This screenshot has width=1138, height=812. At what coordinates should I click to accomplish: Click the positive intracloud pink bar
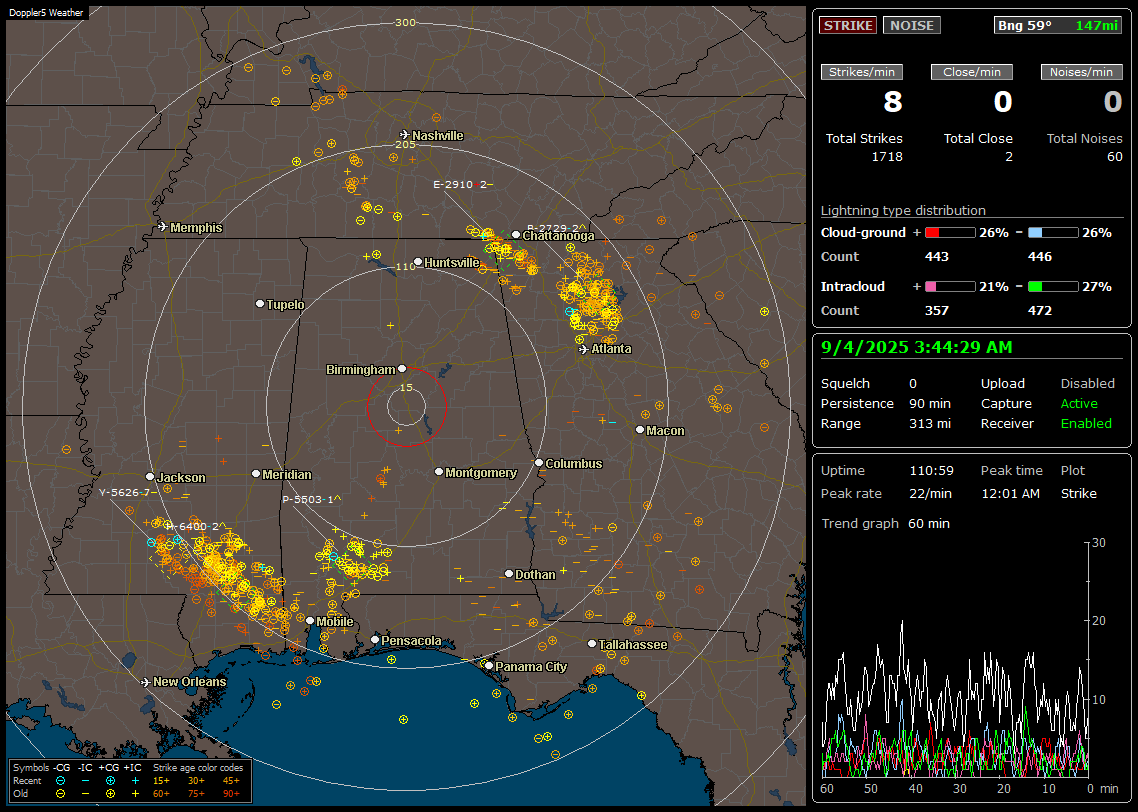coord(950,287)
